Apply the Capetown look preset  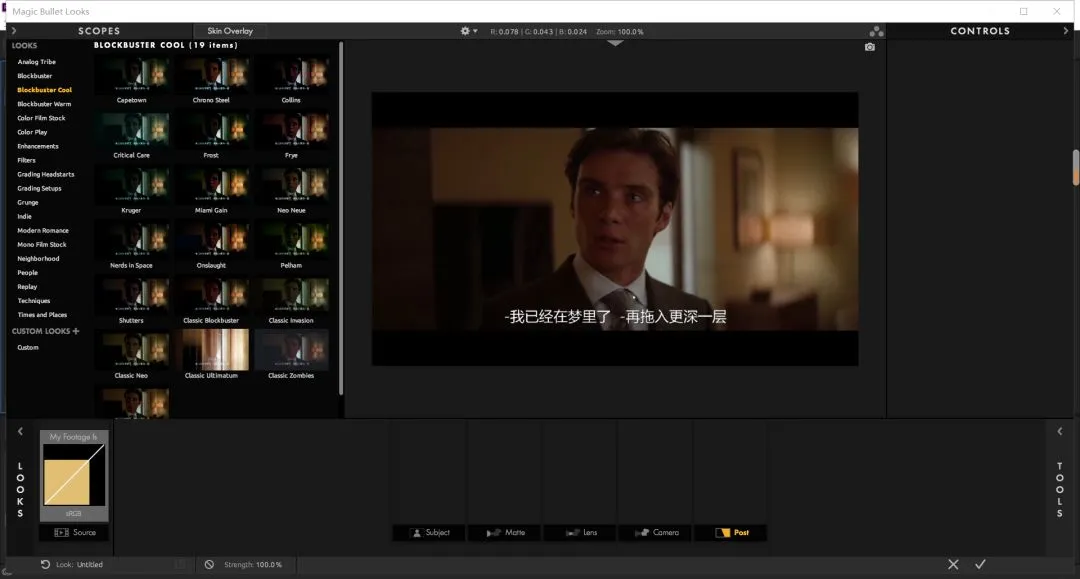point(132,74)
